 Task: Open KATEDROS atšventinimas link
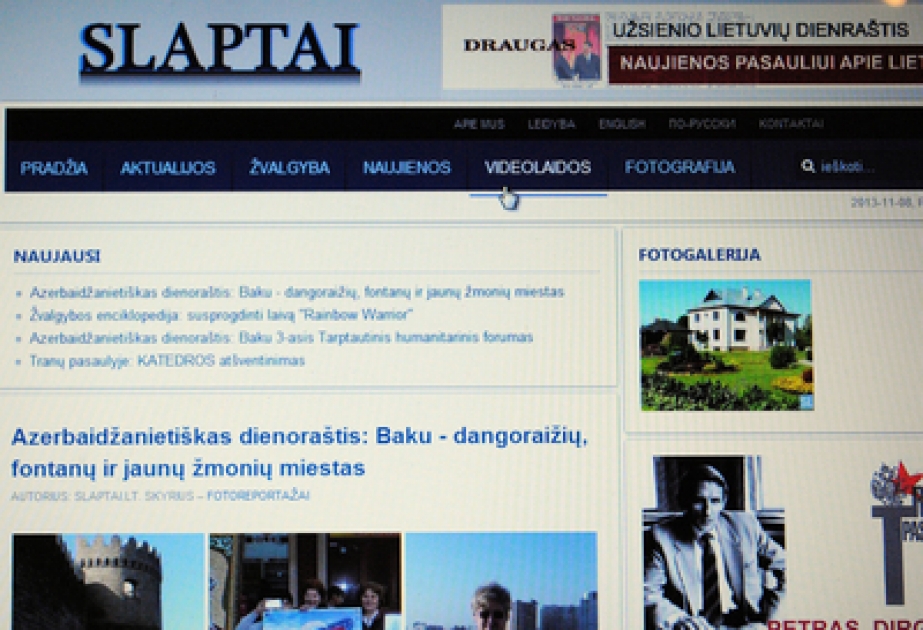(167, 361)
